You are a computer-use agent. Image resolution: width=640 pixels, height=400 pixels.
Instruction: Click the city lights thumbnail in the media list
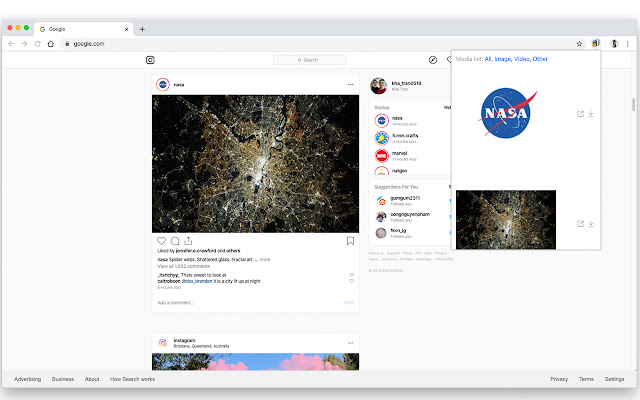tap(506, 220)
